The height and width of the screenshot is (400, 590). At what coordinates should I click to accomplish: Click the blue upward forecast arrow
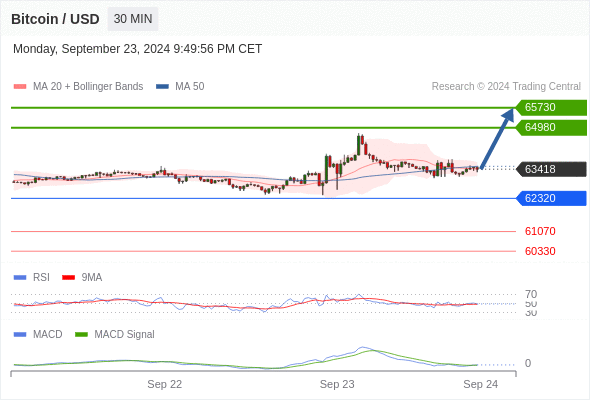pos(497,138)
